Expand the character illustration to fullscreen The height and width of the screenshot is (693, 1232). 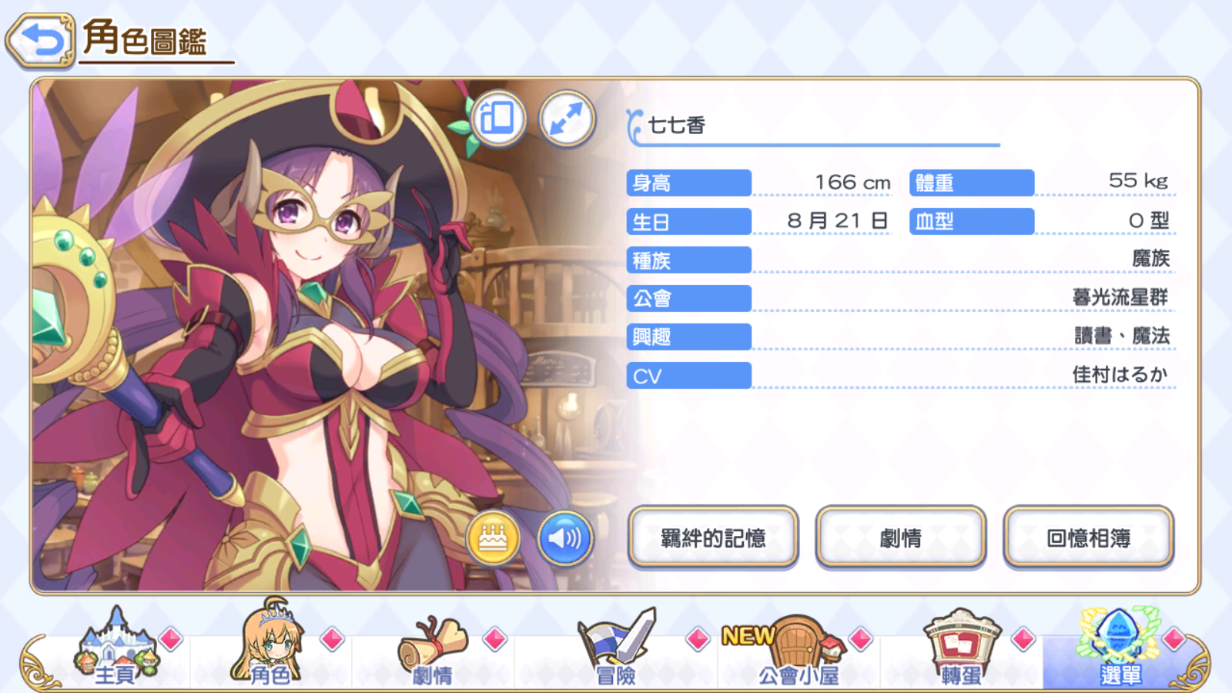pos(567,118)
